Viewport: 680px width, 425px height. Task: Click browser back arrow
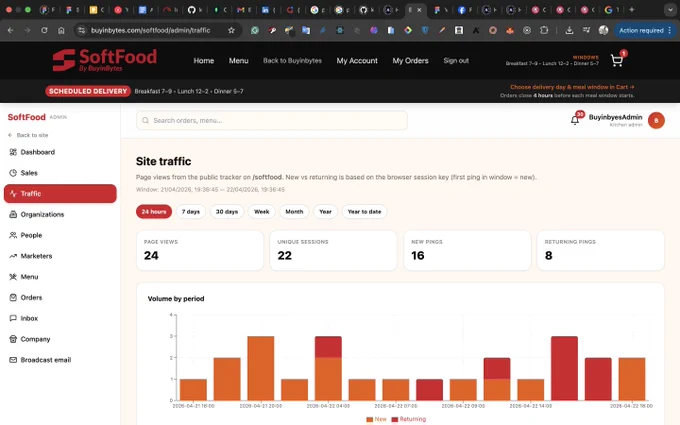pyautogui.click(x=10, y=30)
